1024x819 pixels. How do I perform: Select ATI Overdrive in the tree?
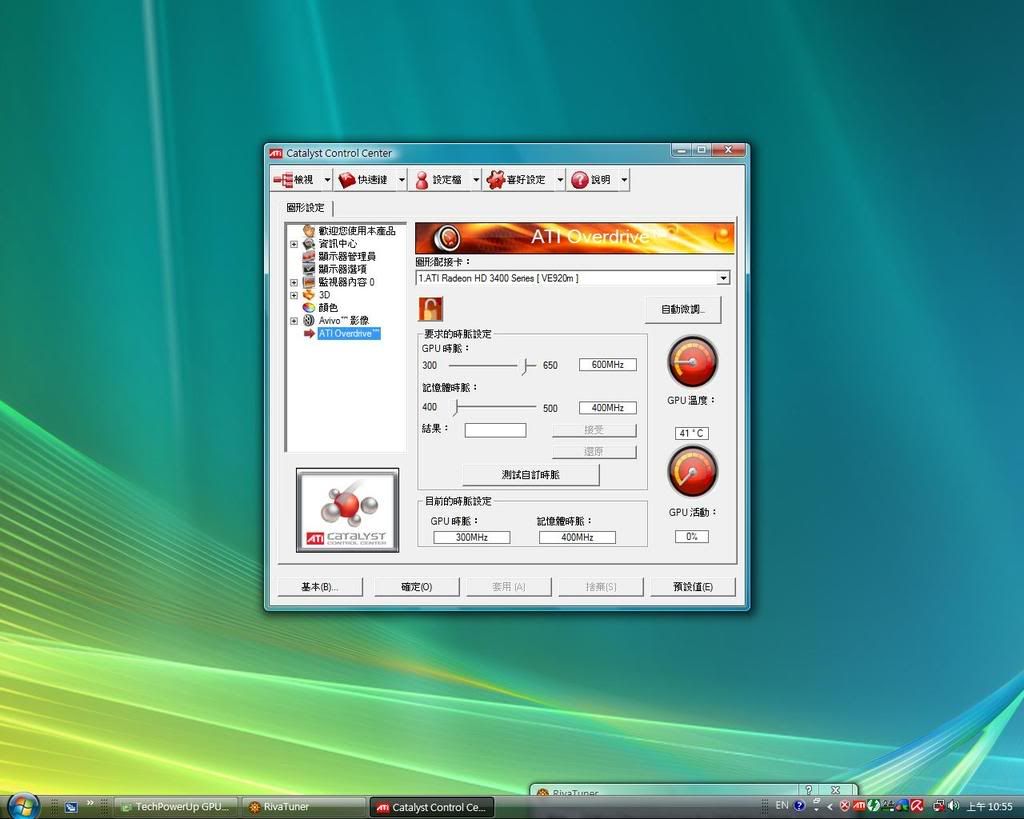tap(349, 333)
